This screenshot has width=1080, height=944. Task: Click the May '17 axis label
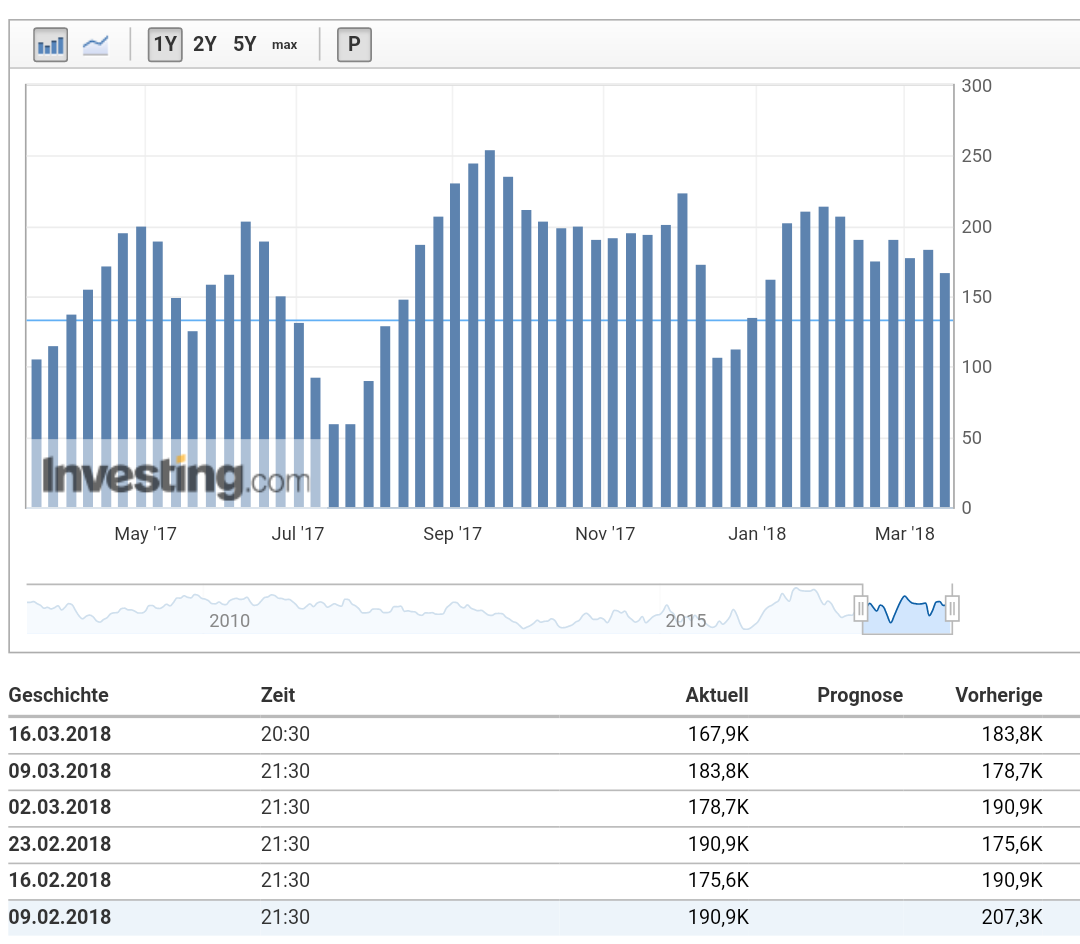[x=145, y=534]
